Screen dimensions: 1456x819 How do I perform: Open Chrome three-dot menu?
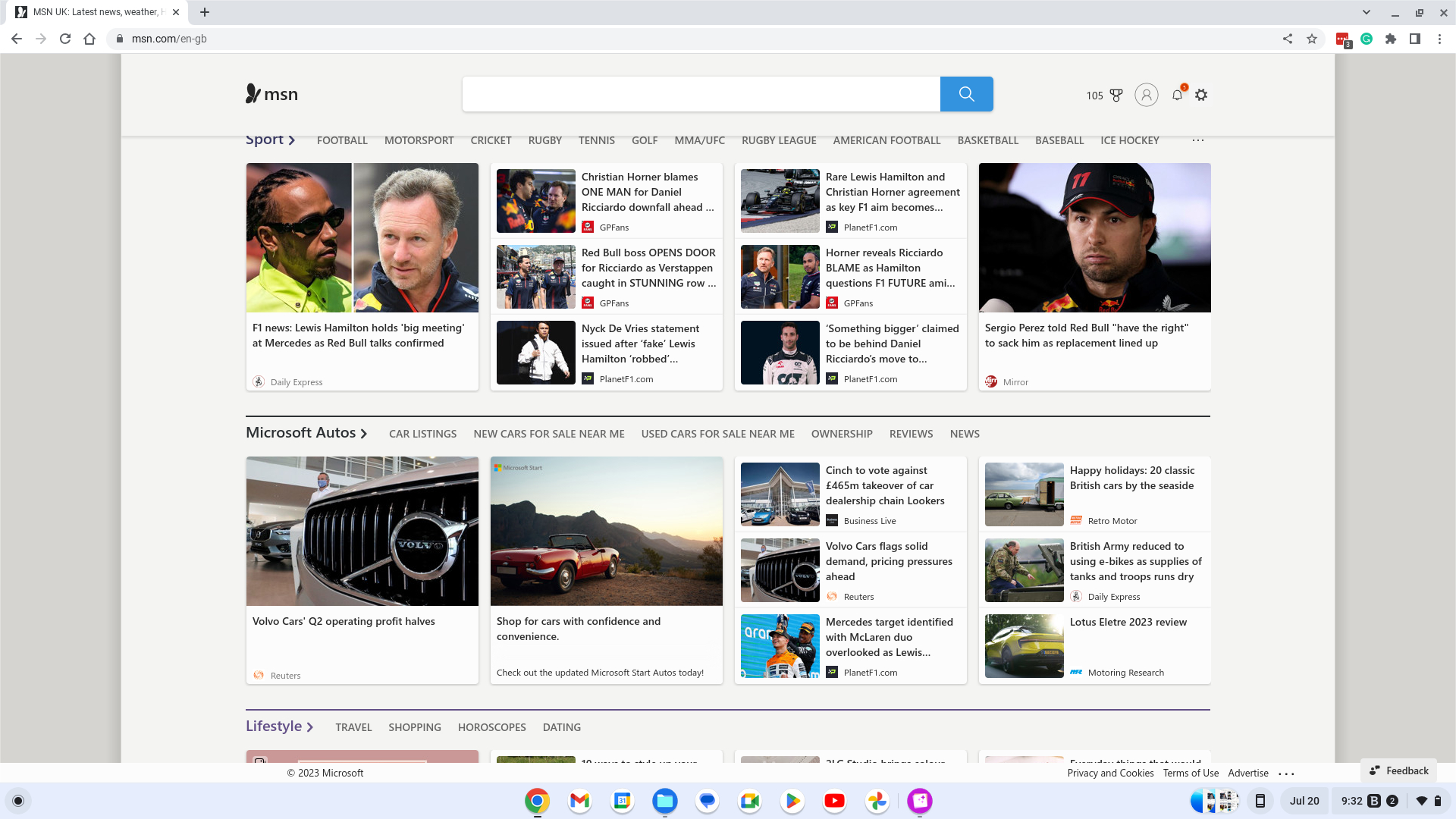tap(1439, 39)
